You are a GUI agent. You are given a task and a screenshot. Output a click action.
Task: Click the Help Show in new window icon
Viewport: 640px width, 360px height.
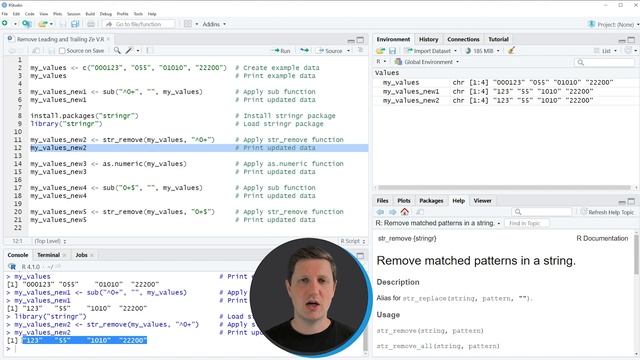pyautogui.click(x=420, y=212)
